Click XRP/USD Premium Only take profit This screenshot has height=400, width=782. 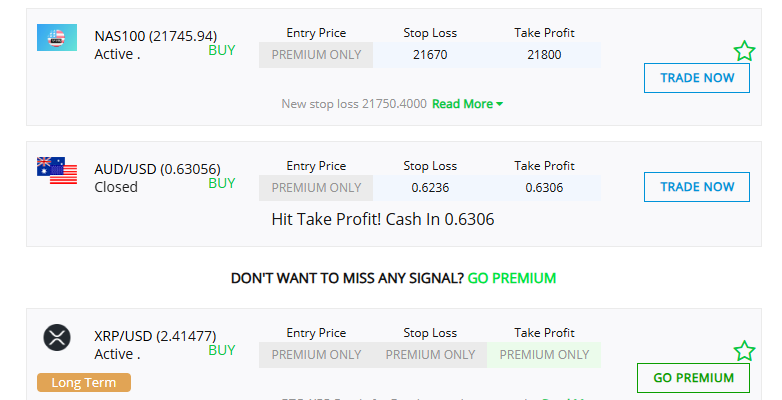(x=544, y=355)
